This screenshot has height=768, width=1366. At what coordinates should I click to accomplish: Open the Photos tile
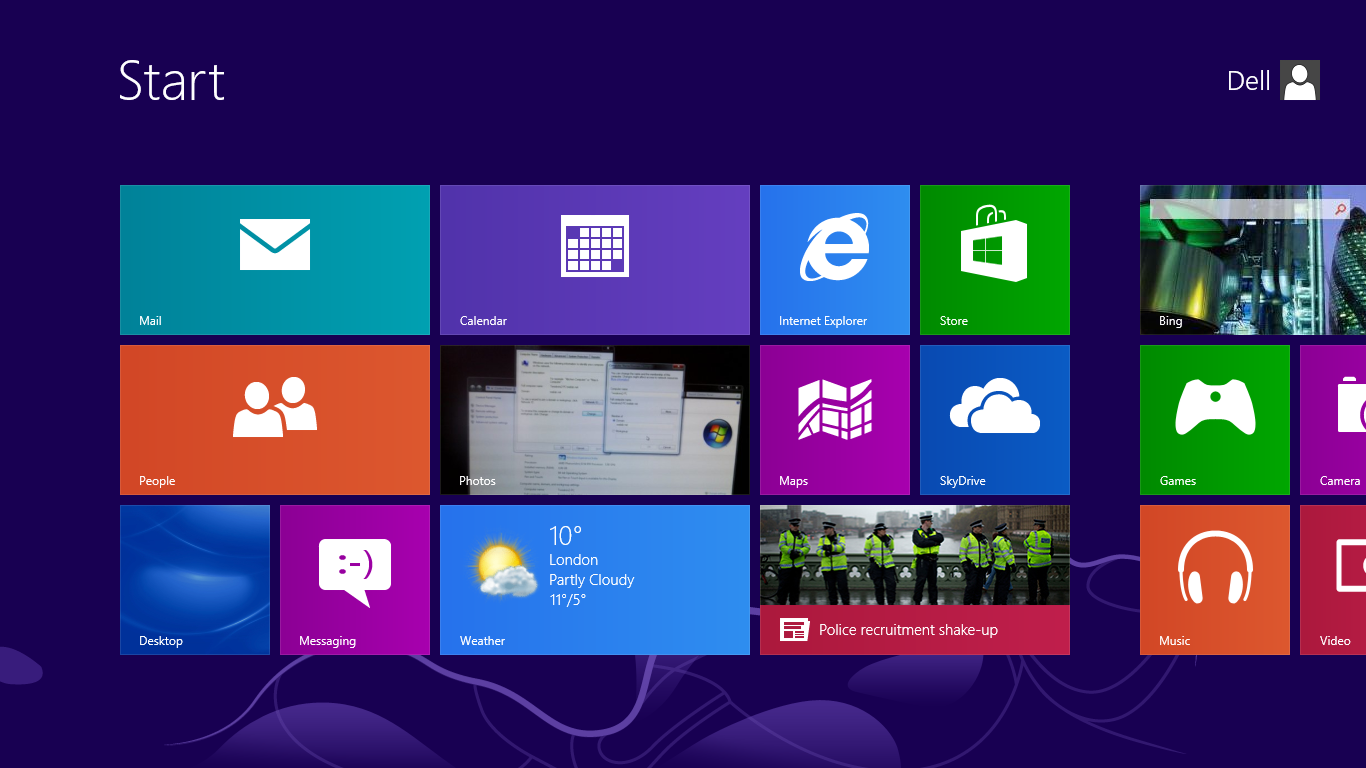595,420
